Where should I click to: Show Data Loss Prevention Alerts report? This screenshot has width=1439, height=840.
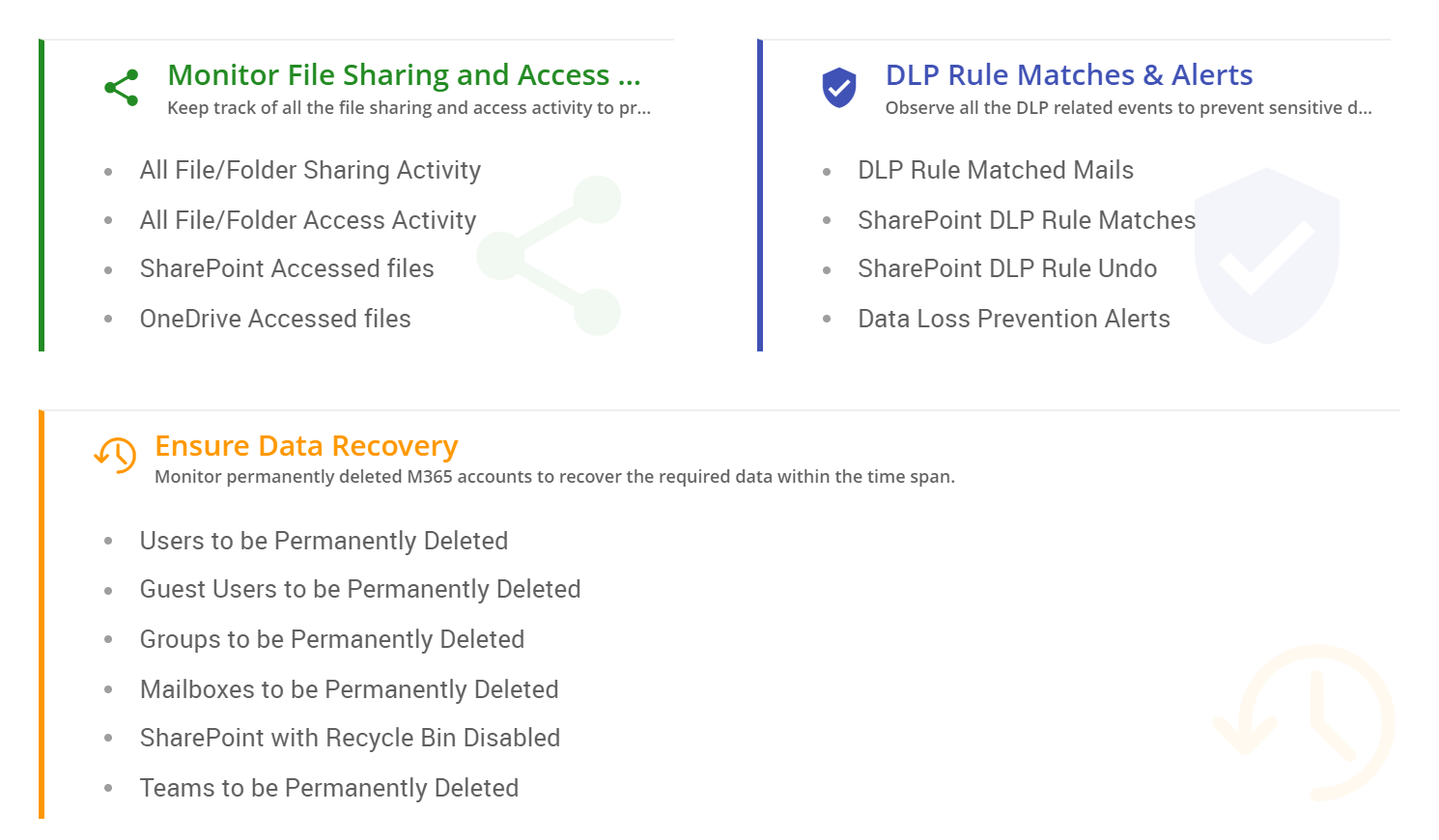(x=1014, y=320)
